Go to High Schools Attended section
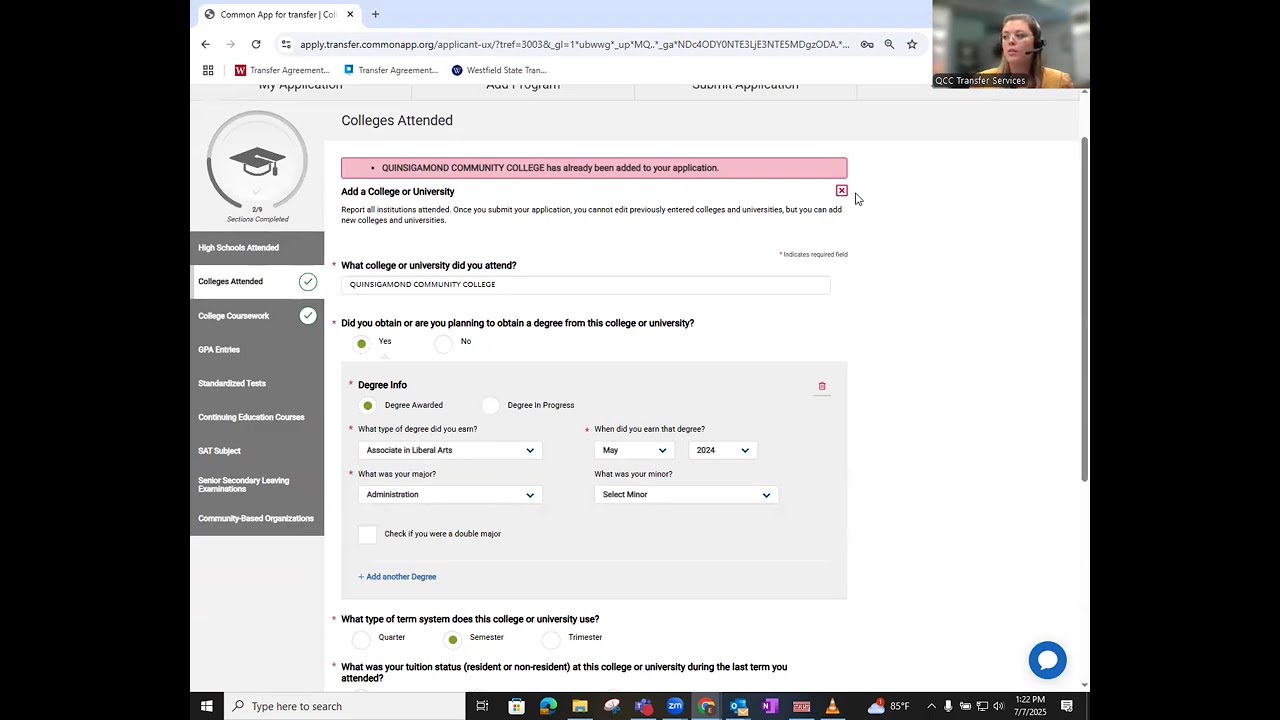 [257, 248]
